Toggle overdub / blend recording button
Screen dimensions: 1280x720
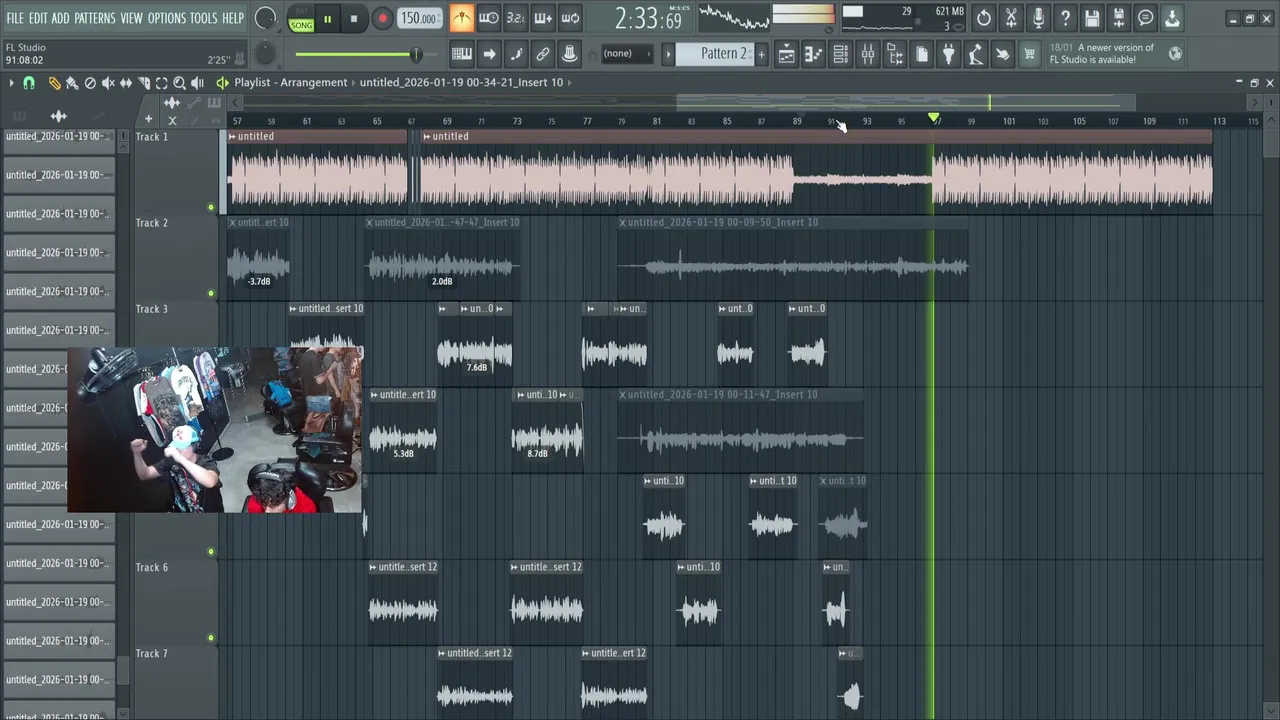coord(542,18)
